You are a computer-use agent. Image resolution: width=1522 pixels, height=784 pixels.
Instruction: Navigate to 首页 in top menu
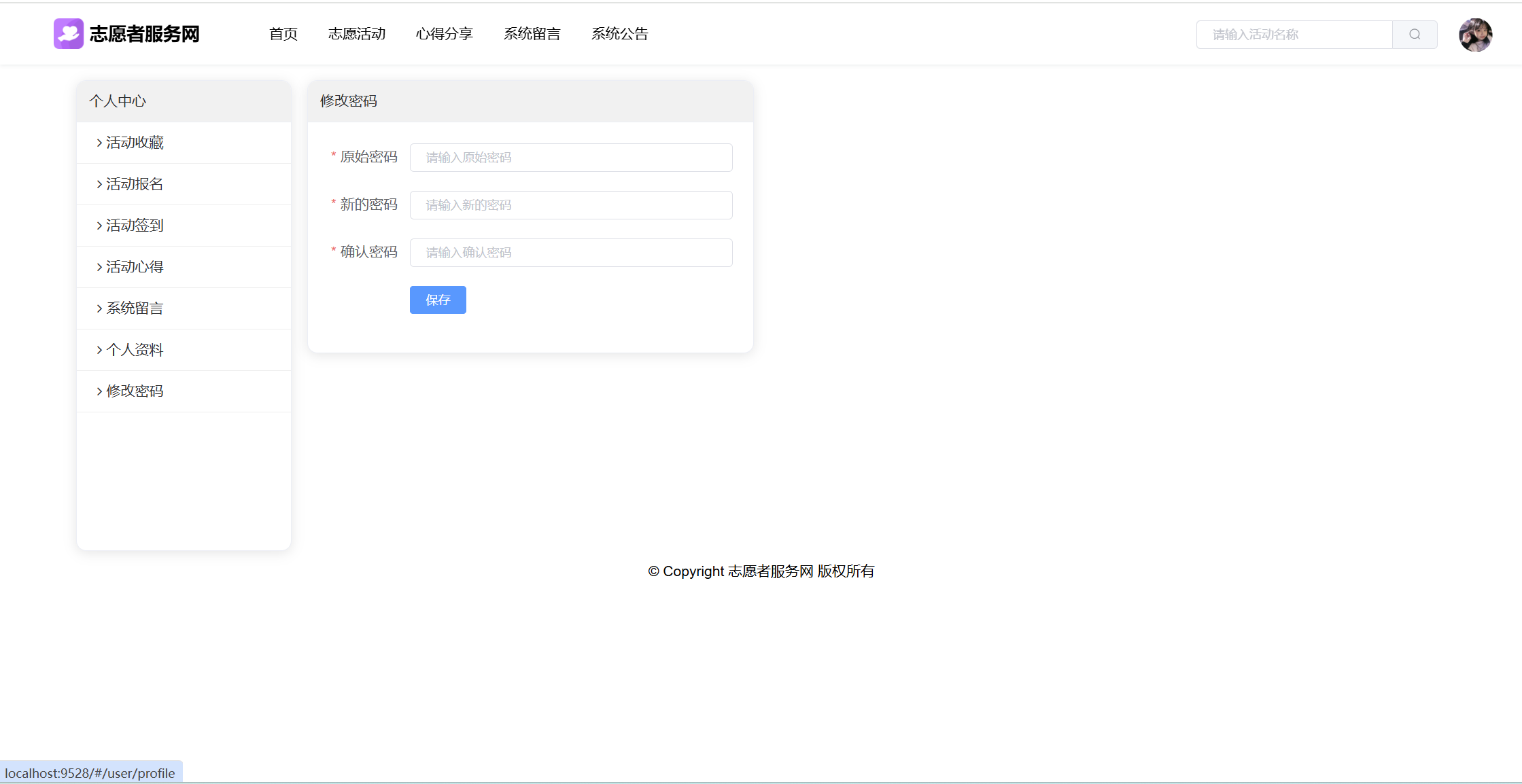click(283, 34)
